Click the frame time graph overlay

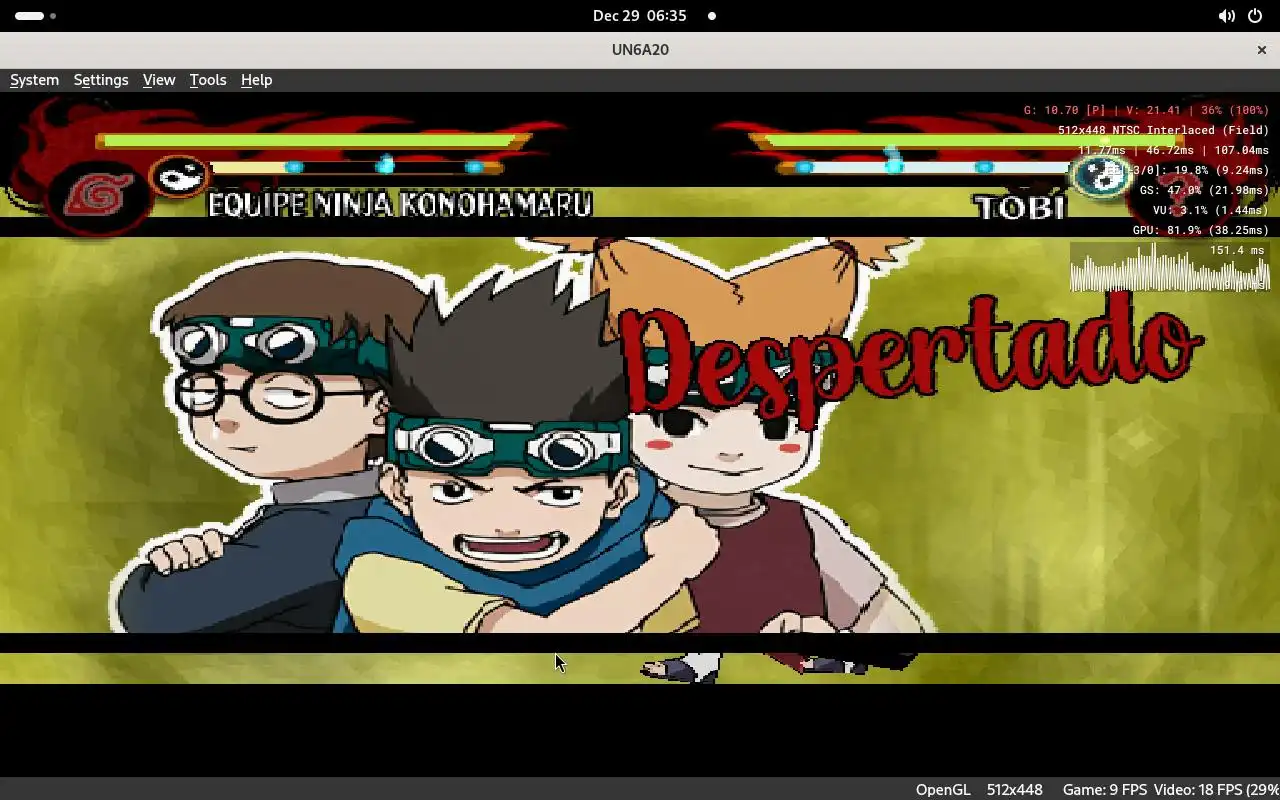tap(1170, 268)
